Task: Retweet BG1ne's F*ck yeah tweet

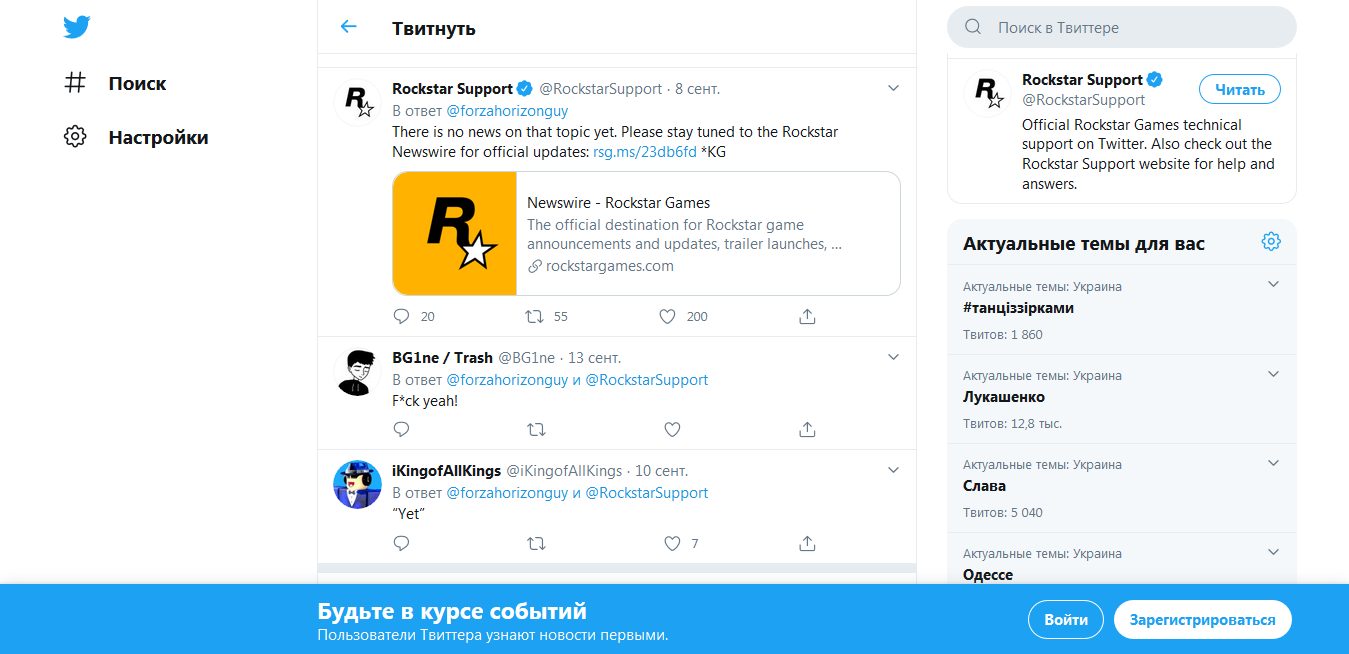Action: [536, 429]
